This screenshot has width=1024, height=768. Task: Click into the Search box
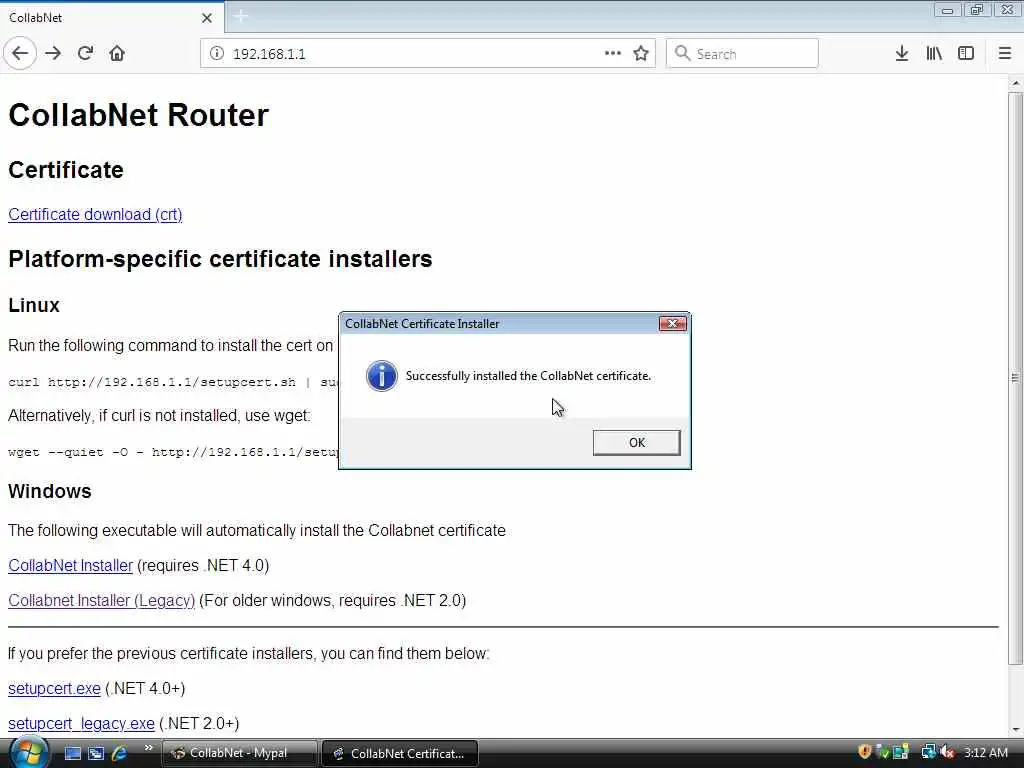(742, 54)
